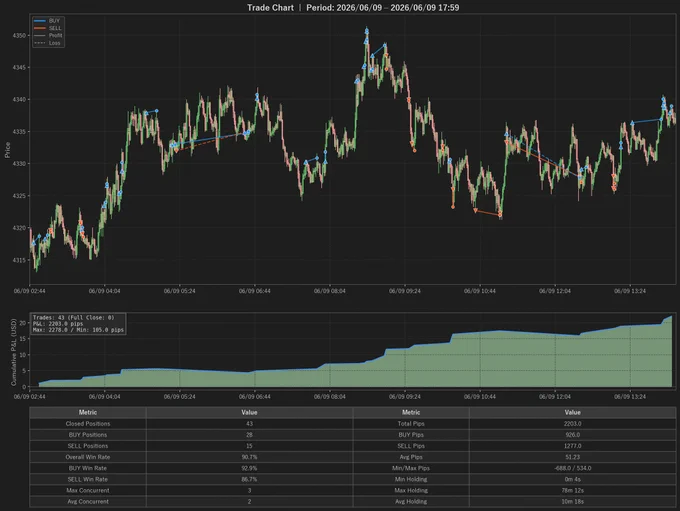Click the 'Max Holding' metric cell
Image resolution: width=680 pixels, height=511 pixels.
pos(411,491)
